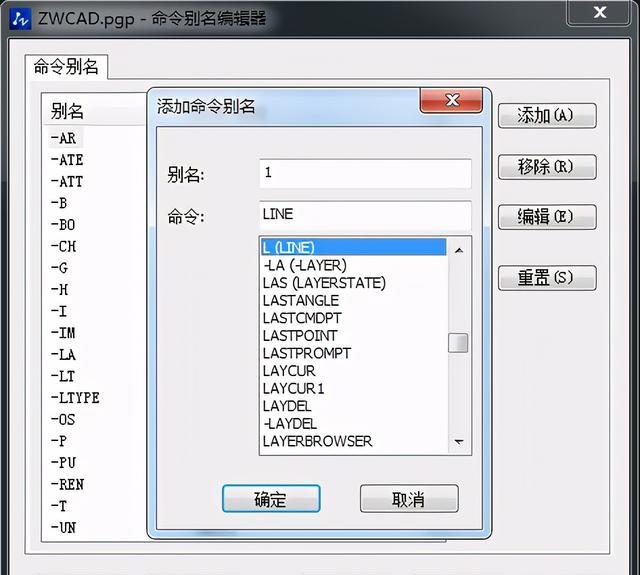
Task: Select the 命令别名 tab
Action: pos(66,67)
